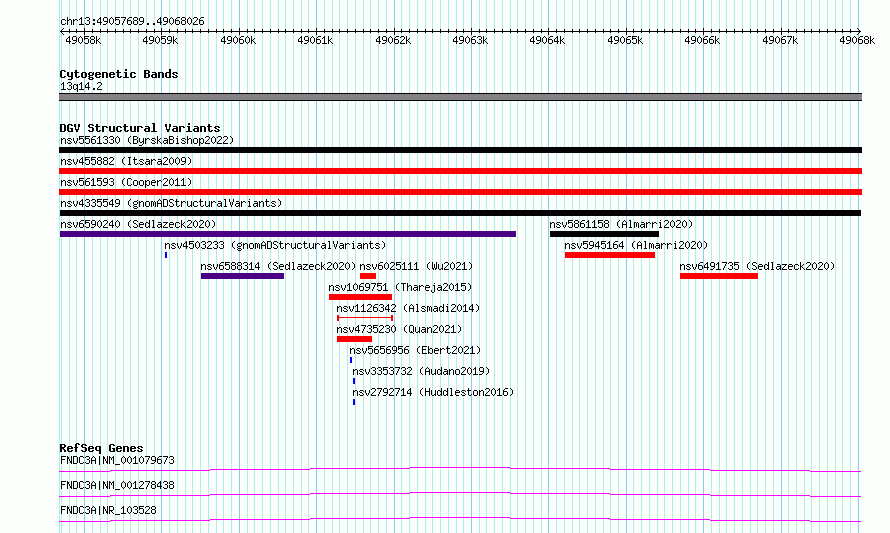The image size is (890, 533).
Task: Click the nsv5656956 (Ebert2021) label
Action: coord(415,350)
